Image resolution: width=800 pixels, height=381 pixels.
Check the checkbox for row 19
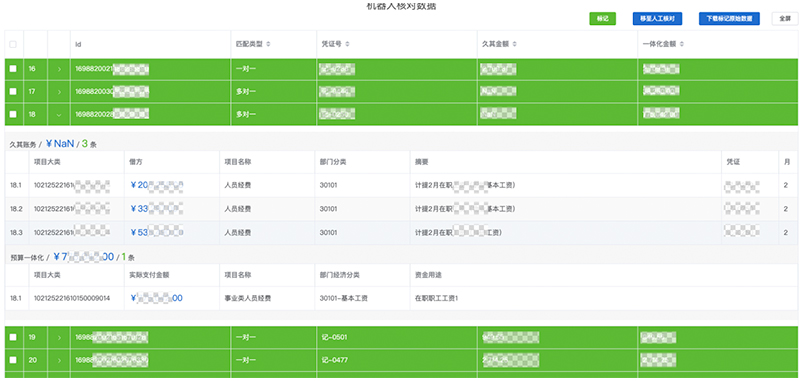(13, 337)
